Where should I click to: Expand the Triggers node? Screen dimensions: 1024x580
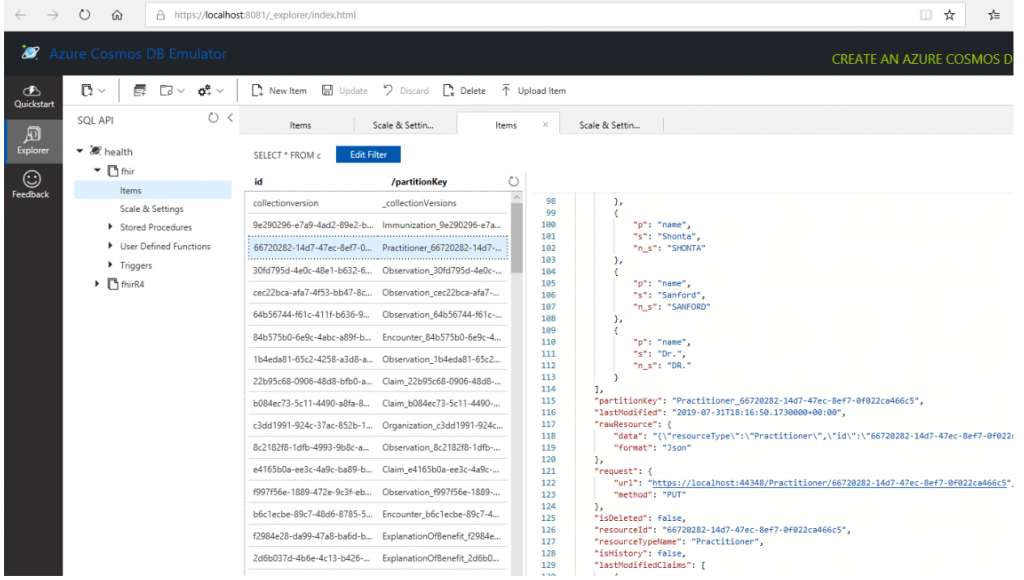click(111, 266)
